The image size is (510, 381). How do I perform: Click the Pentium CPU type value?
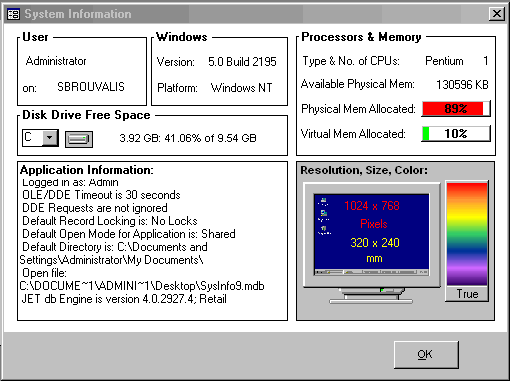444,61
